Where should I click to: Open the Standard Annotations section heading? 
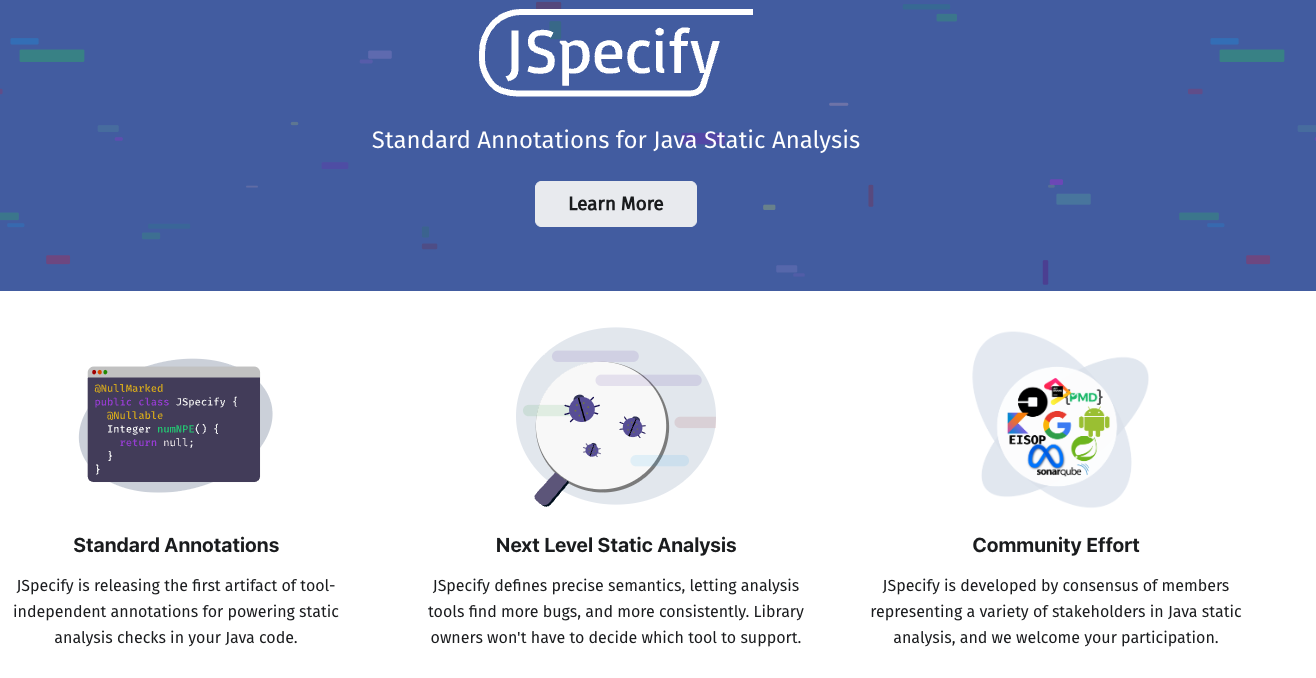coord(176,545)
